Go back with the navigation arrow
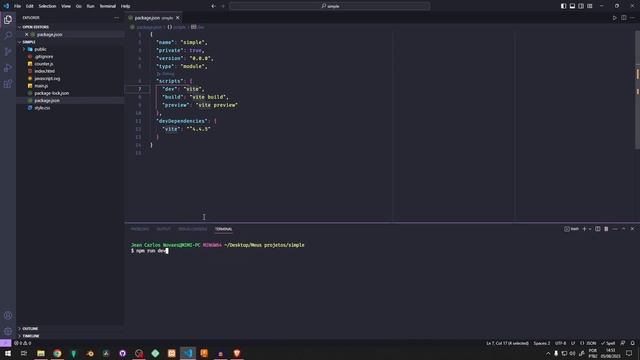640x360 pixels. [213, 6]
